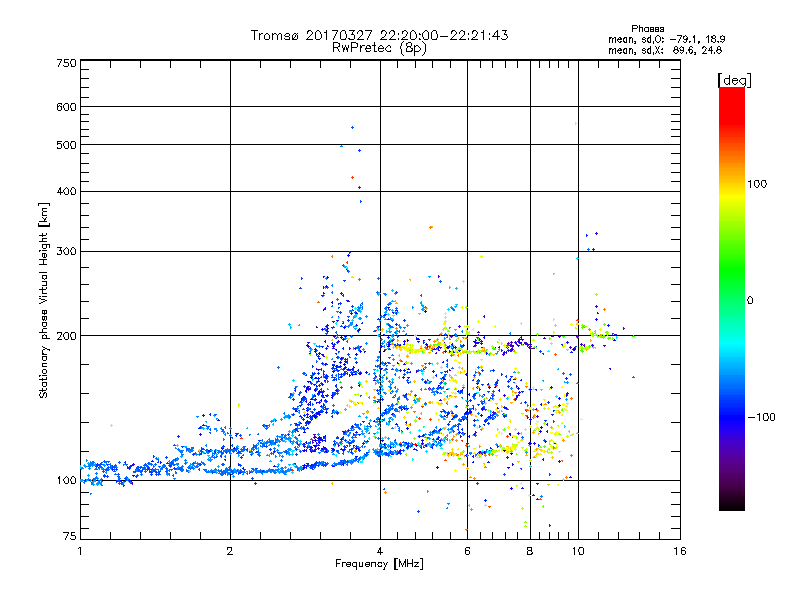Click the plot title 'Tromsø 20170327 22:20:00-22:21:43'

(379, 35)
